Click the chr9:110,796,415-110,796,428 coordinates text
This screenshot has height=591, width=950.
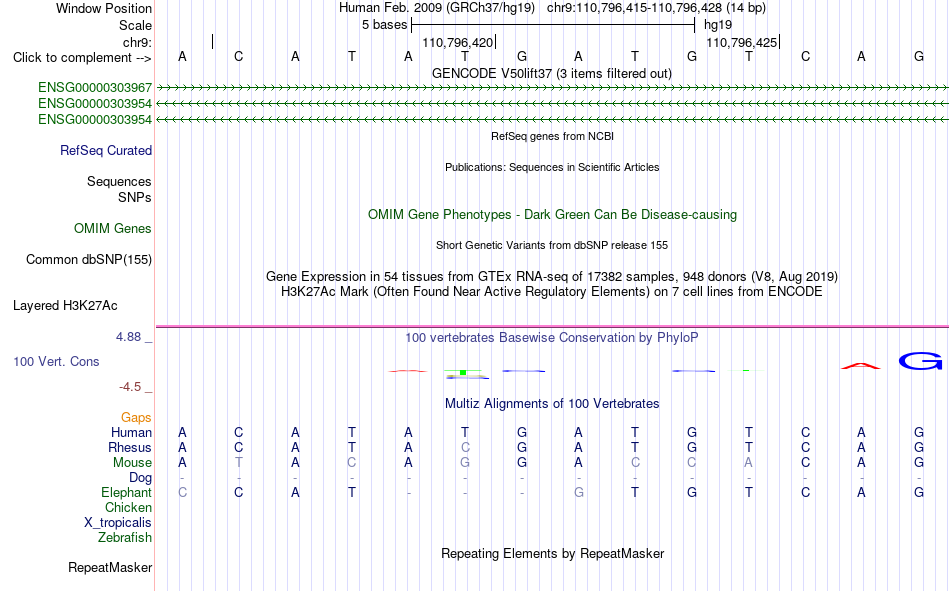[634, 8]
